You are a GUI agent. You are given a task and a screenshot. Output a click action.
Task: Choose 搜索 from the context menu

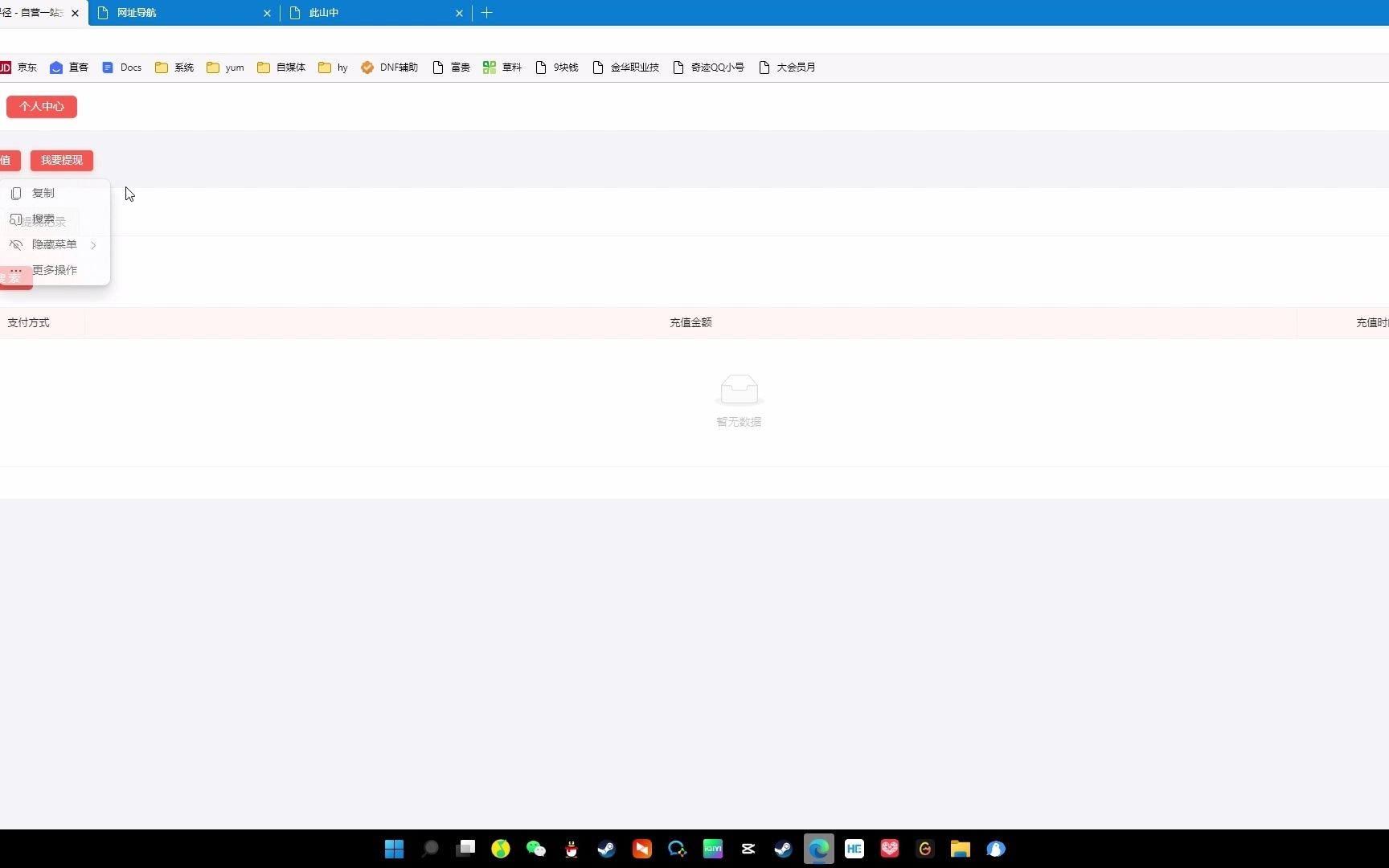(55, 219)
